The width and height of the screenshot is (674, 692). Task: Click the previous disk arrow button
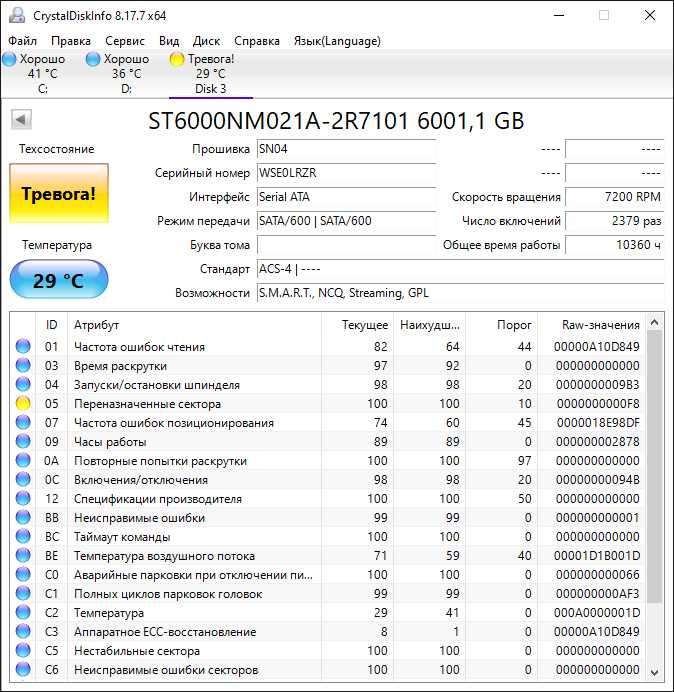[x=21, y=119]
